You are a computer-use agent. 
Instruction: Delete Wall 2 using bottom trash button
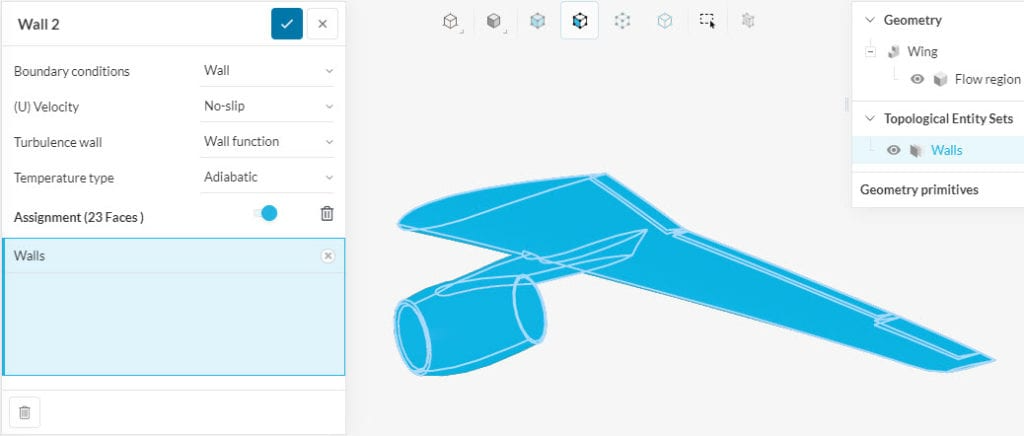click(25, 412)
